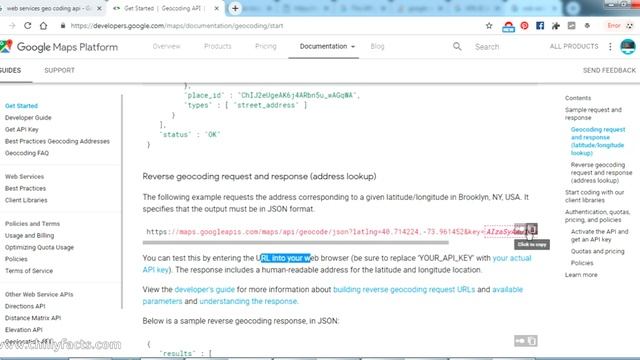Jump to 'Start coding with our client libraries' in Contents
This screenshot has height=360, width=640.
click(x=594, y=196)
